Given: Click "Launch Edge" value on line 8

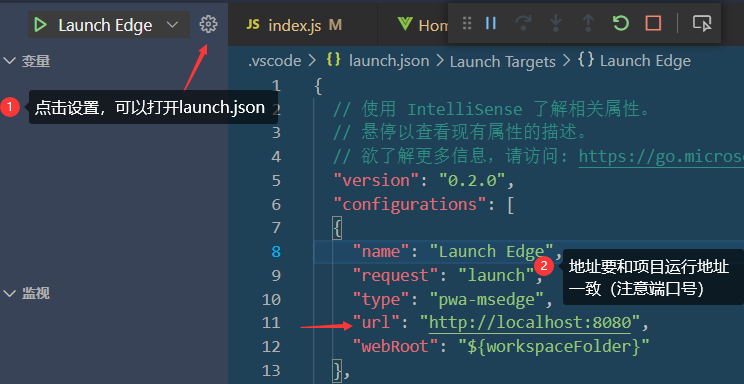Looking at the screenshot, I should click(492, 252).
